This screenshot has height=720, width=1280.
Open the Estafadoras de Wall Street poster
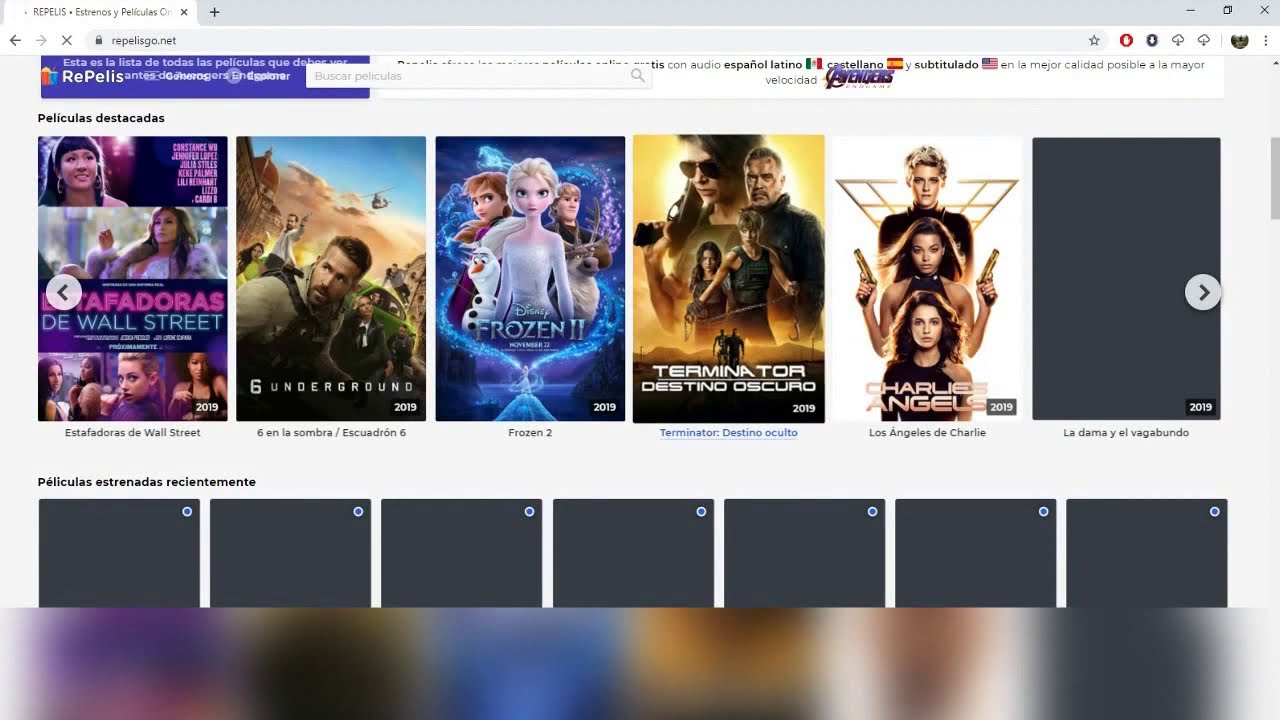click(x=133, y=278)
